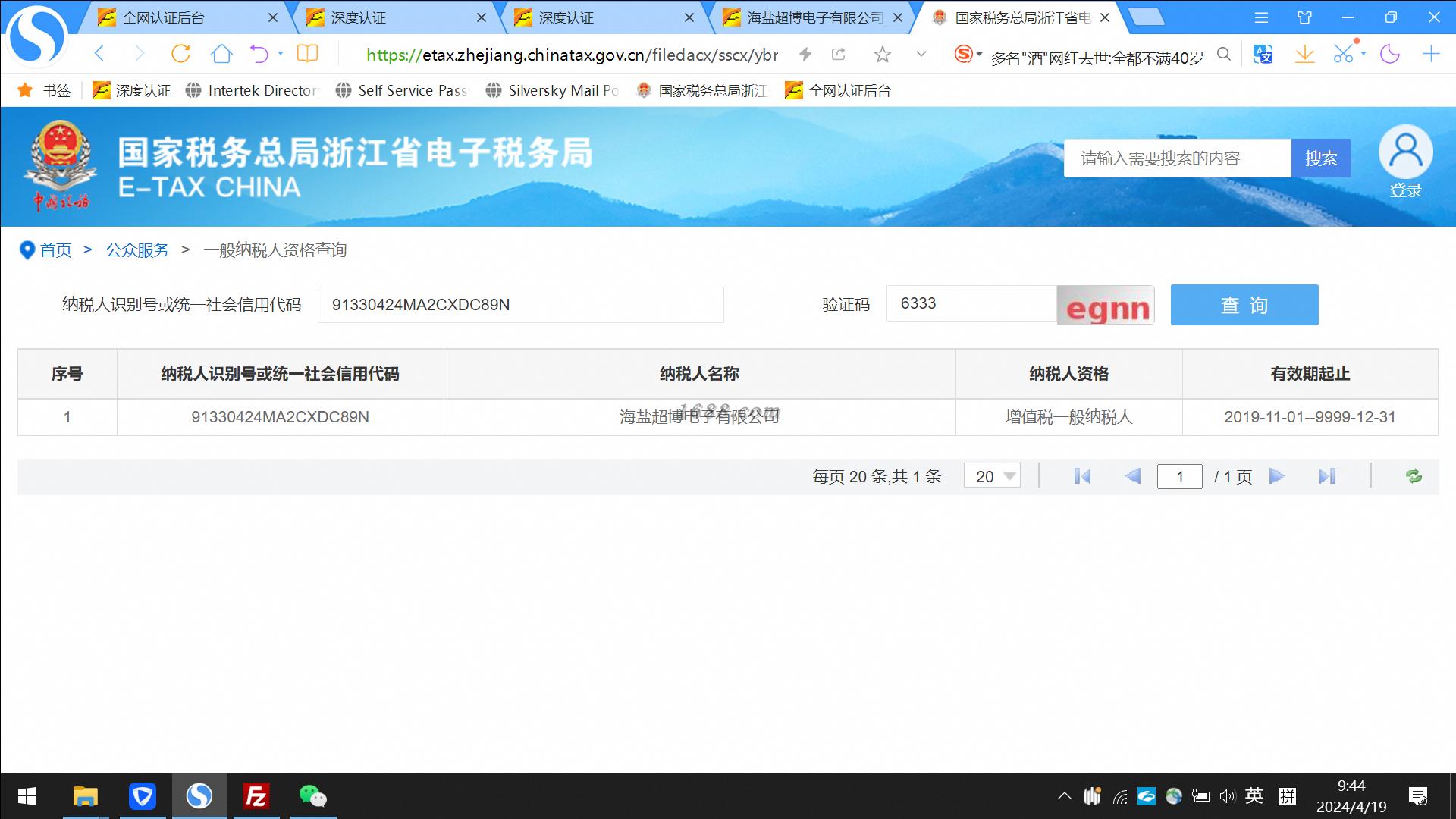
Task: Click the plus icon to add an extension
Action: [x=1431, y=54]
